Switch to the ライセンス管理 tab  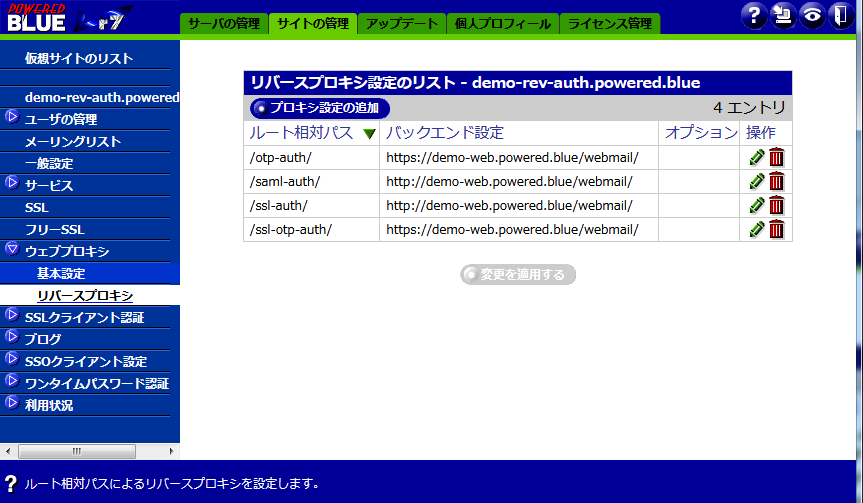point(610,24)
